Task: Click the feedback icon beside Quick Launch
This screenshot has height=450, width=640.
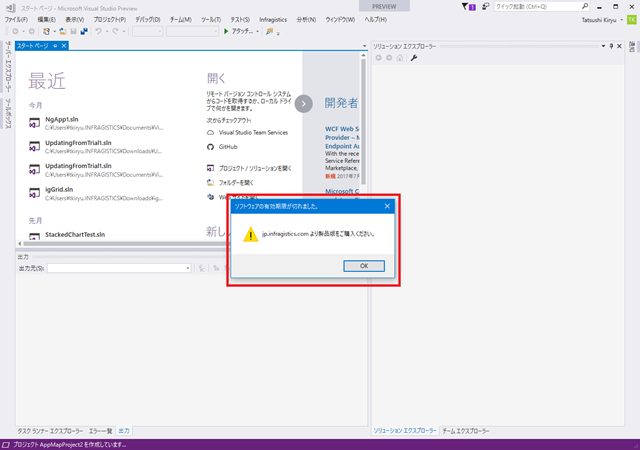Action: click(x=485, y=6)
